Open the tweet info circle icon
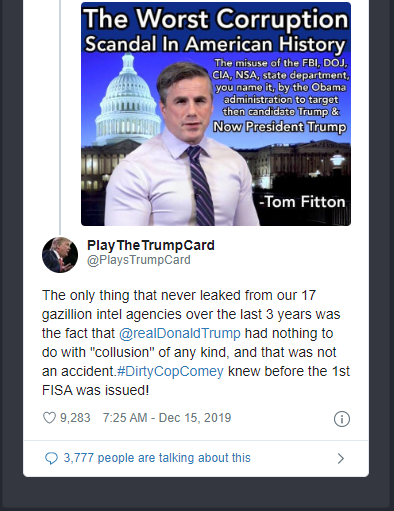394x511 pixels. click(x=342, y=419)
